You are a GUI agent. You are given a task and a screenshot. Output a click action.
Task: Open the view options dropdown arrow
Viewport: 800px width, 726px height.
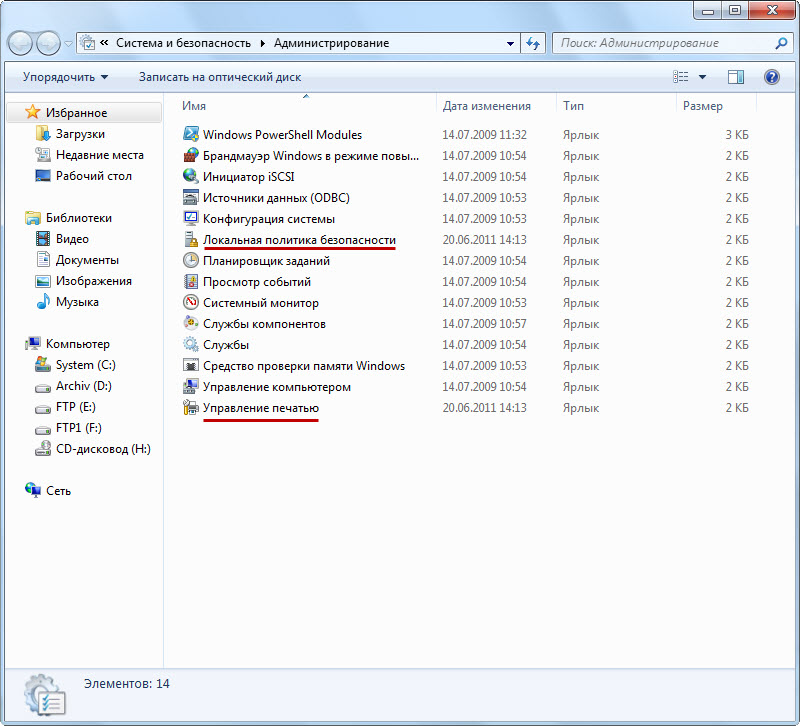pos(703,77)
